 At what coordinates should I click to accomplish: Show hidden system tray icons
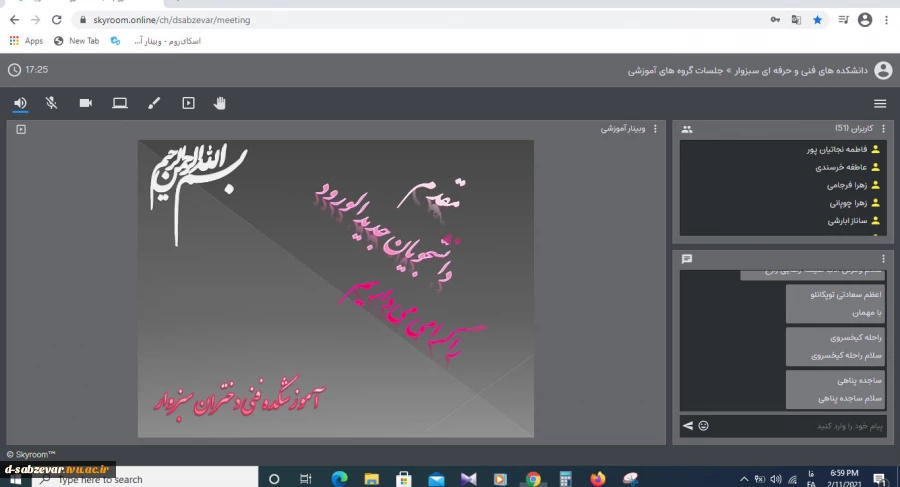743,479
